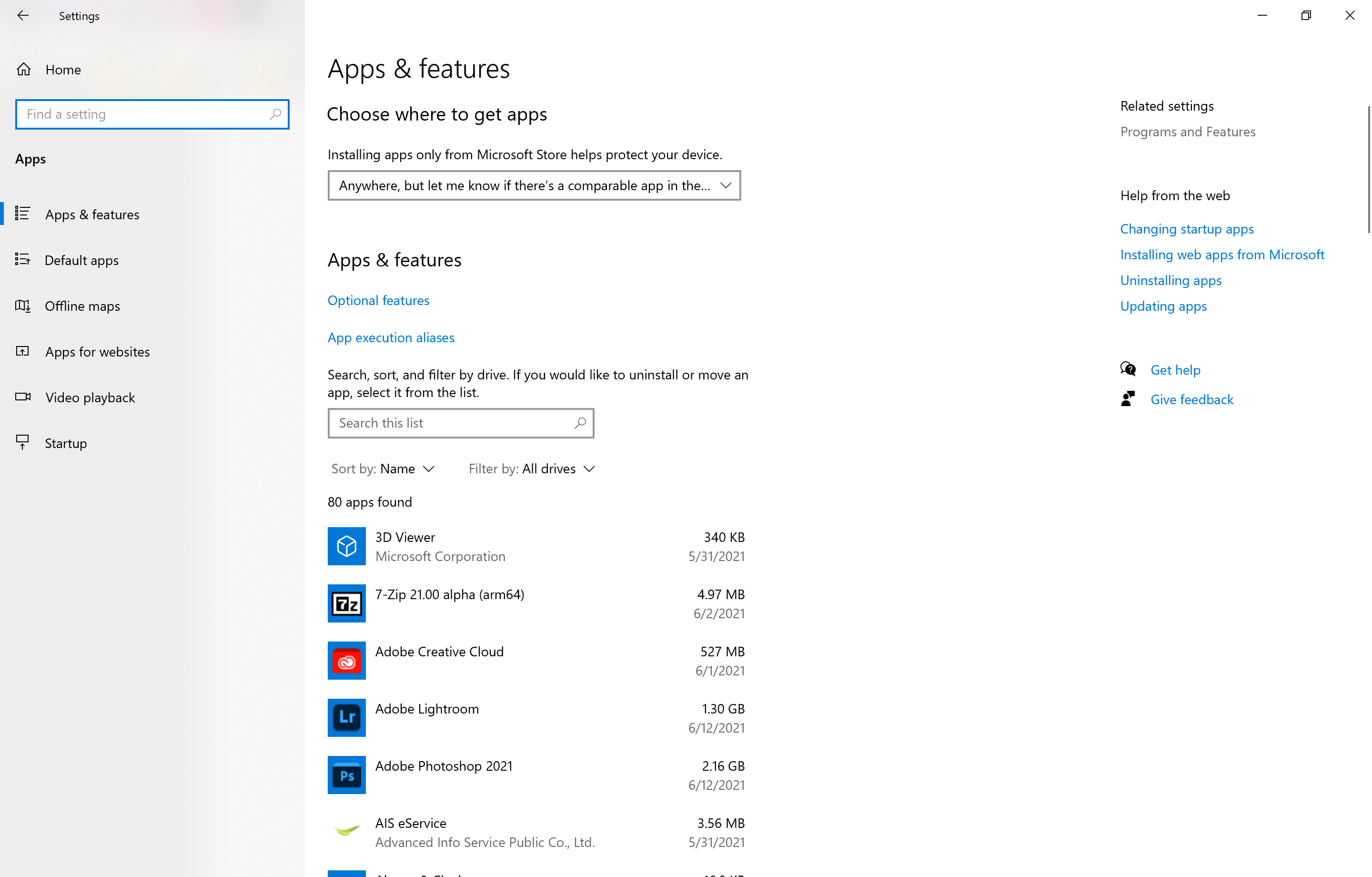Click the Adobe Creative Cloud icon
This screenshot has height=877, width=1372.
pos(346,661)
